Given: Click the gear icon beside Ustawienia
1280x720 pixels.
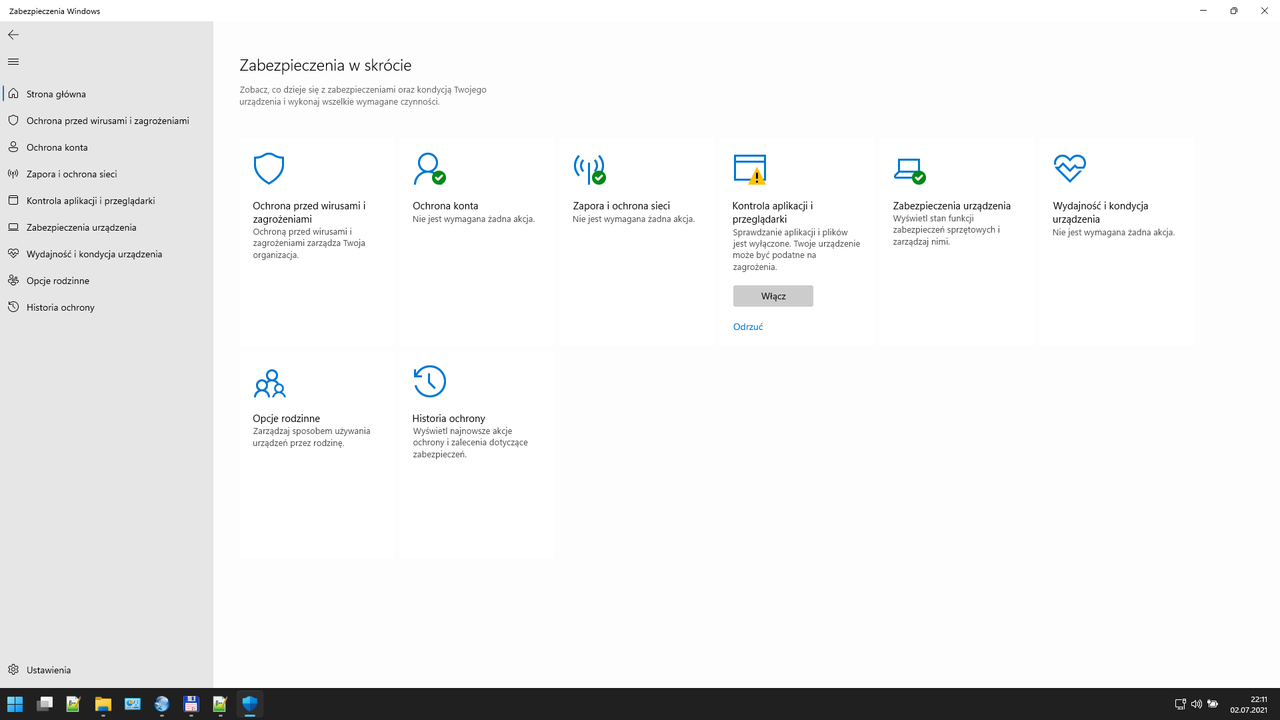Looking at the screenshot, I should (x=13, y=670).
